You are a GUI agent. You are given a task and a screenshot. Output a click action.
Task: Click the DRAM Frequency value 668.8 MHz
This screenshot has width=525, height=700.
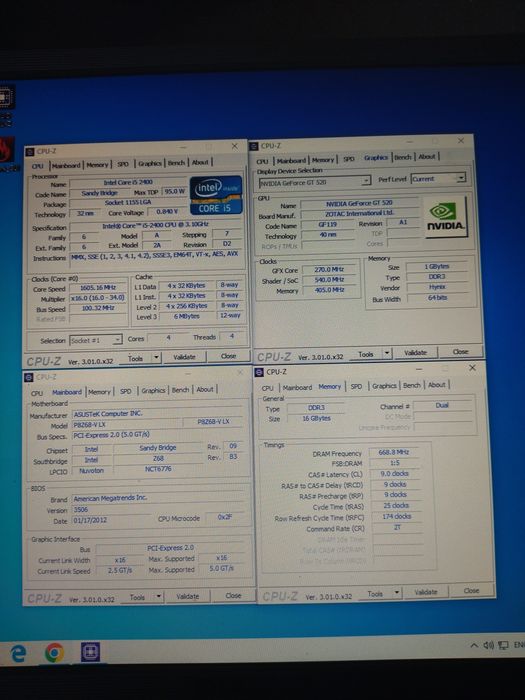[393, 452]
